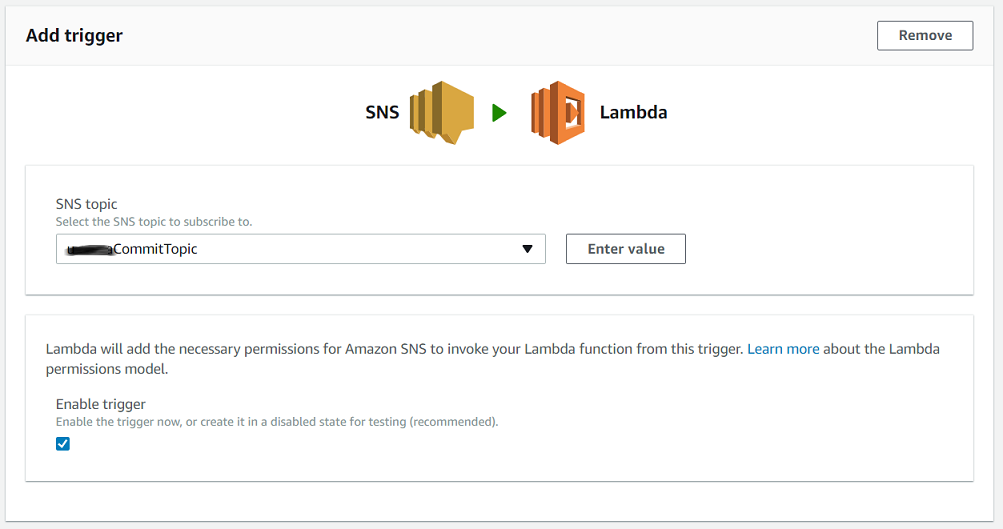Click the Add trigger heading
The height and width of the screenshot is (529, 1003).
click(x=74, y=36)
